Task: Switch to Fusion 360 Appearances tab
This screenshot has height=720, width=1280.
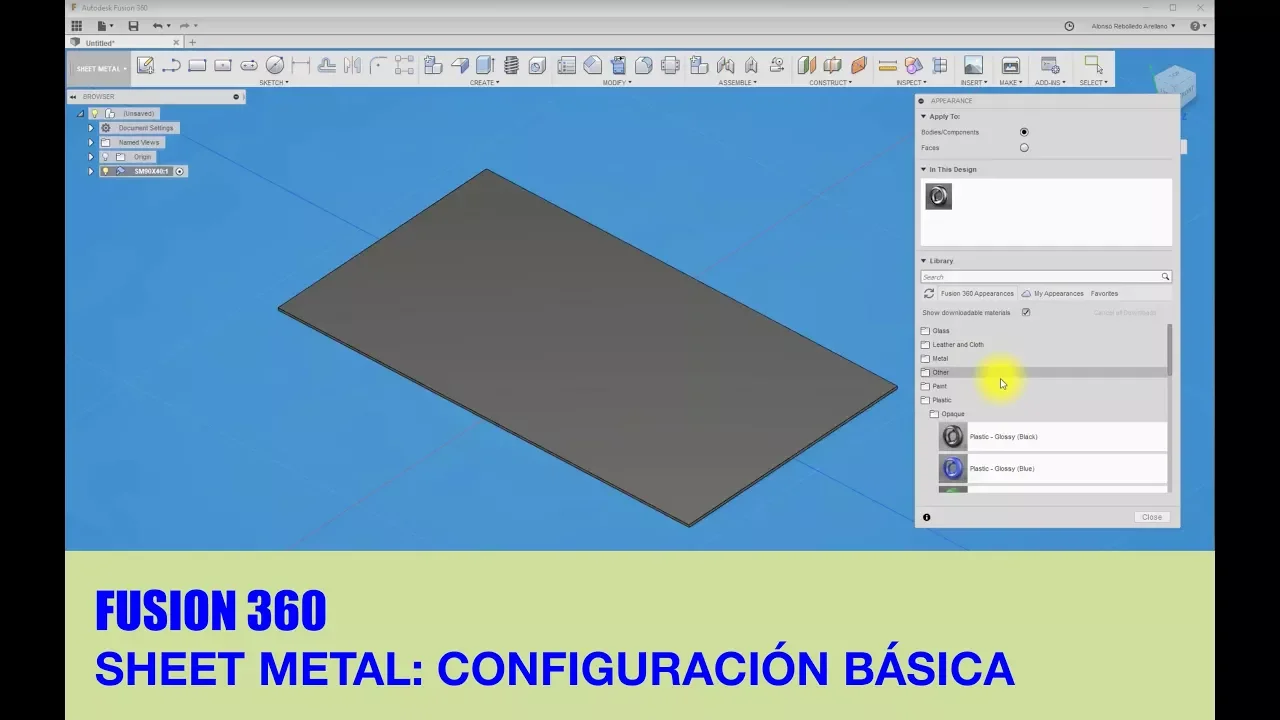Action: [977, 294]
